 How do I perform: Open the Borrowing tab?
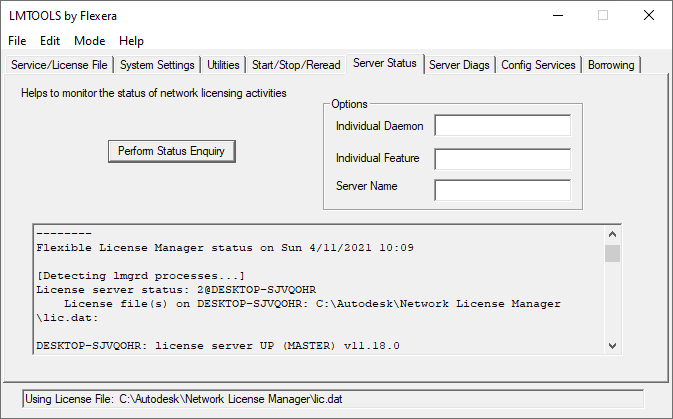pyautogui.click(x=611, y=65)
